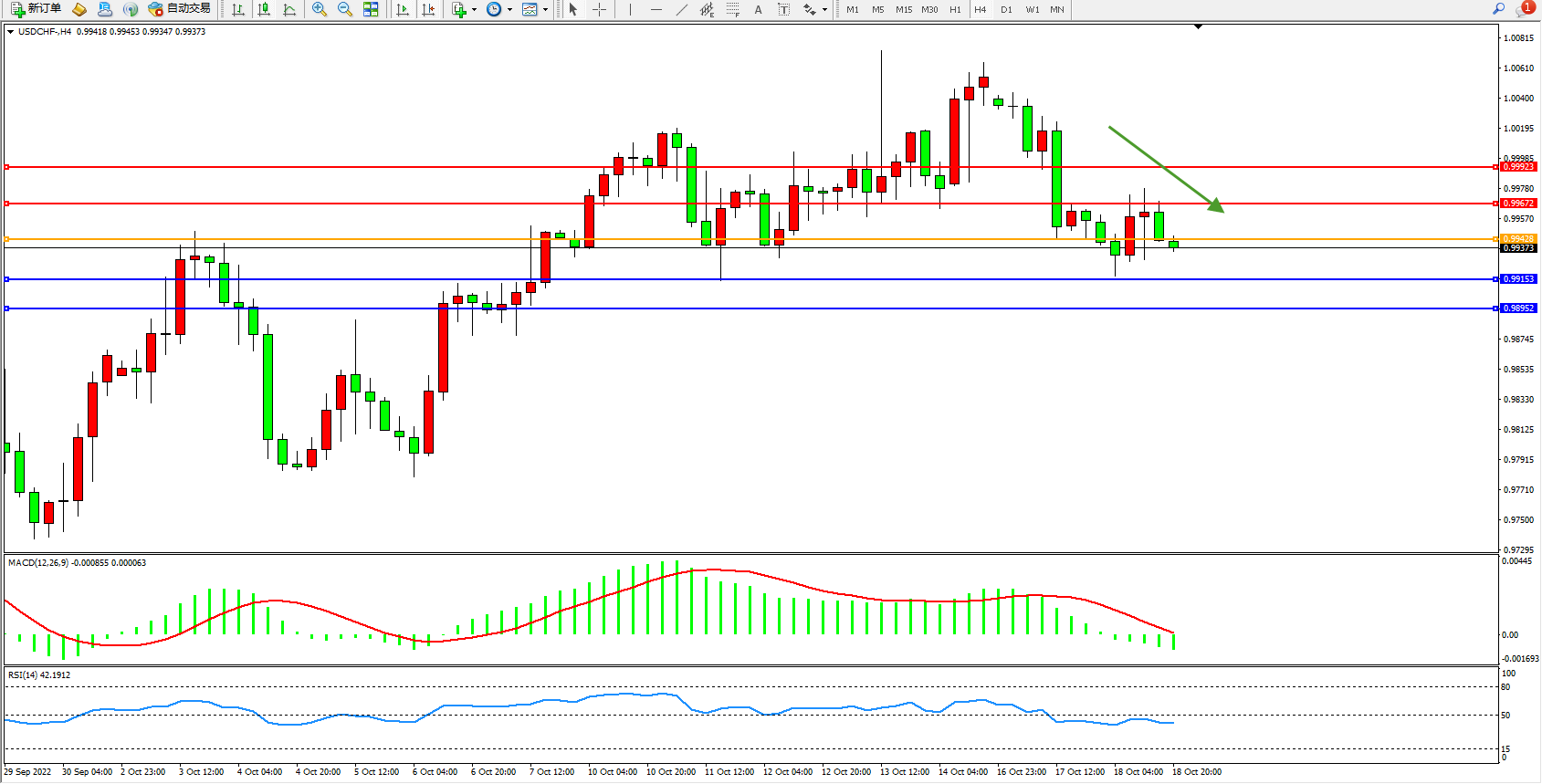Image resolution: width=1542 pixels, height=784 pixels.
Task: Toggle the chart auto scroll button
Action: (402, 9)
